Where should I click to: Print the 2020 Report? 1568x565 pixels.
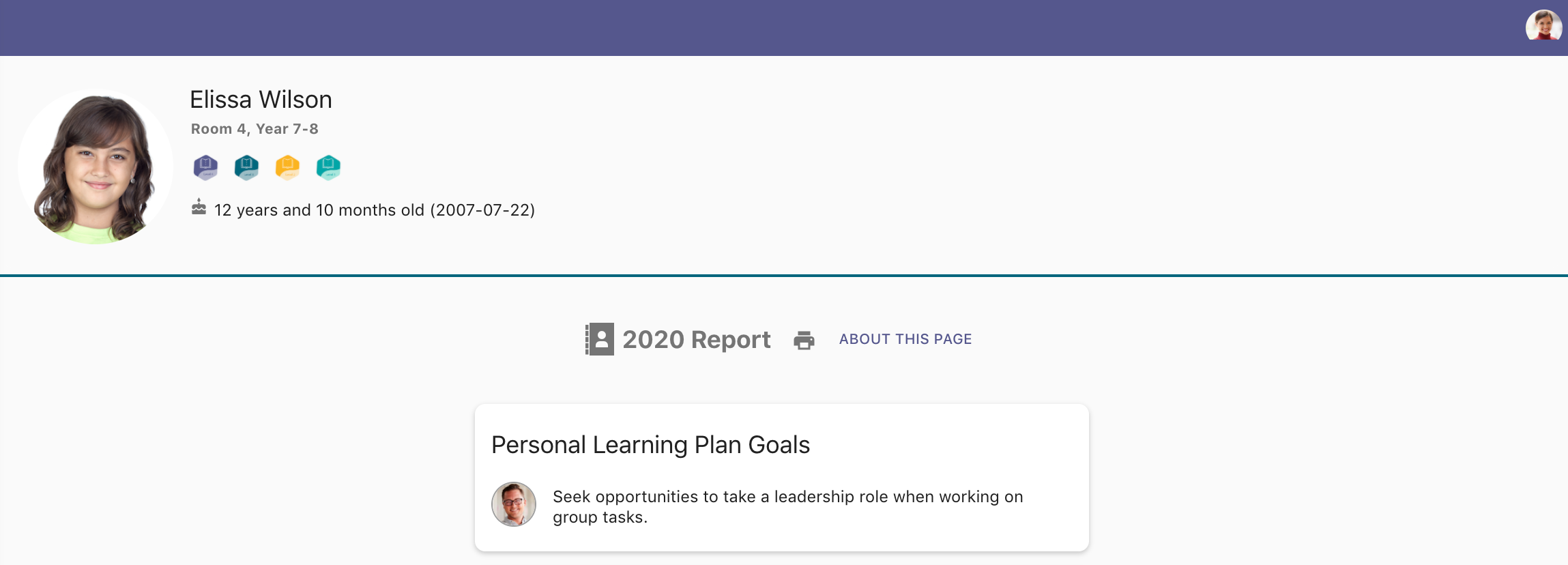(804, 340)
